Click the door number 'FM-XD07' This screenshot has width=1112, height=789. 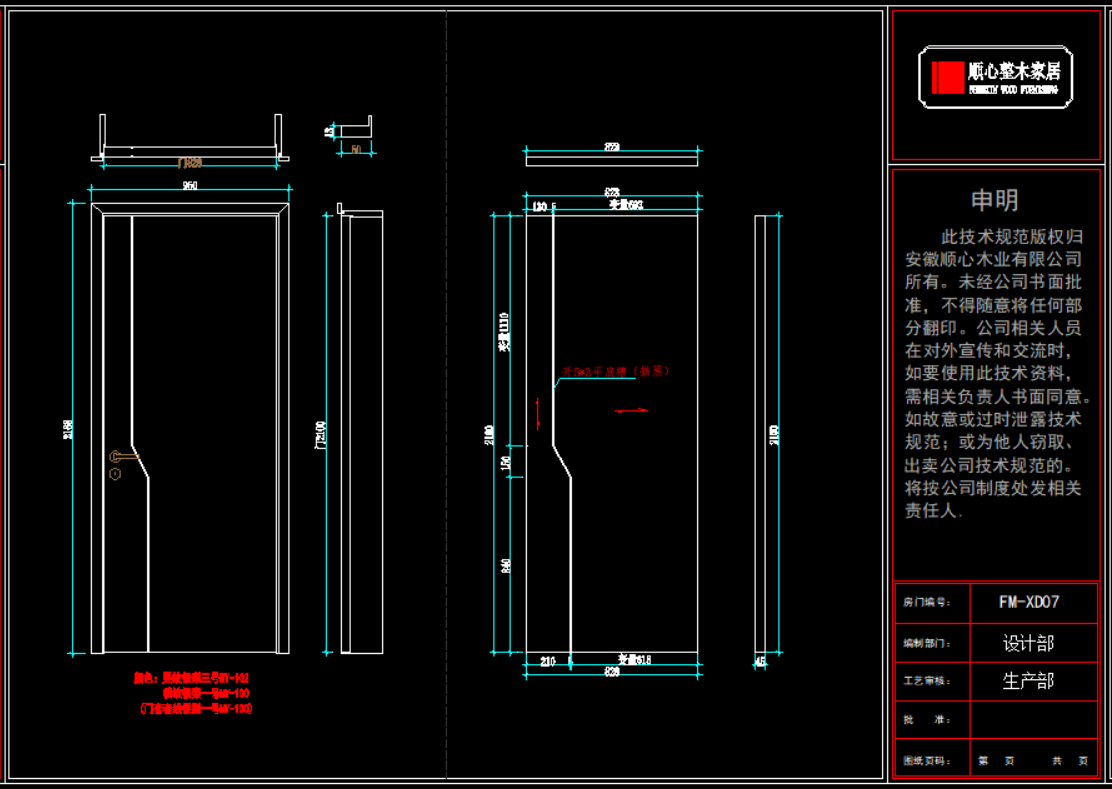coord(1029,602)
